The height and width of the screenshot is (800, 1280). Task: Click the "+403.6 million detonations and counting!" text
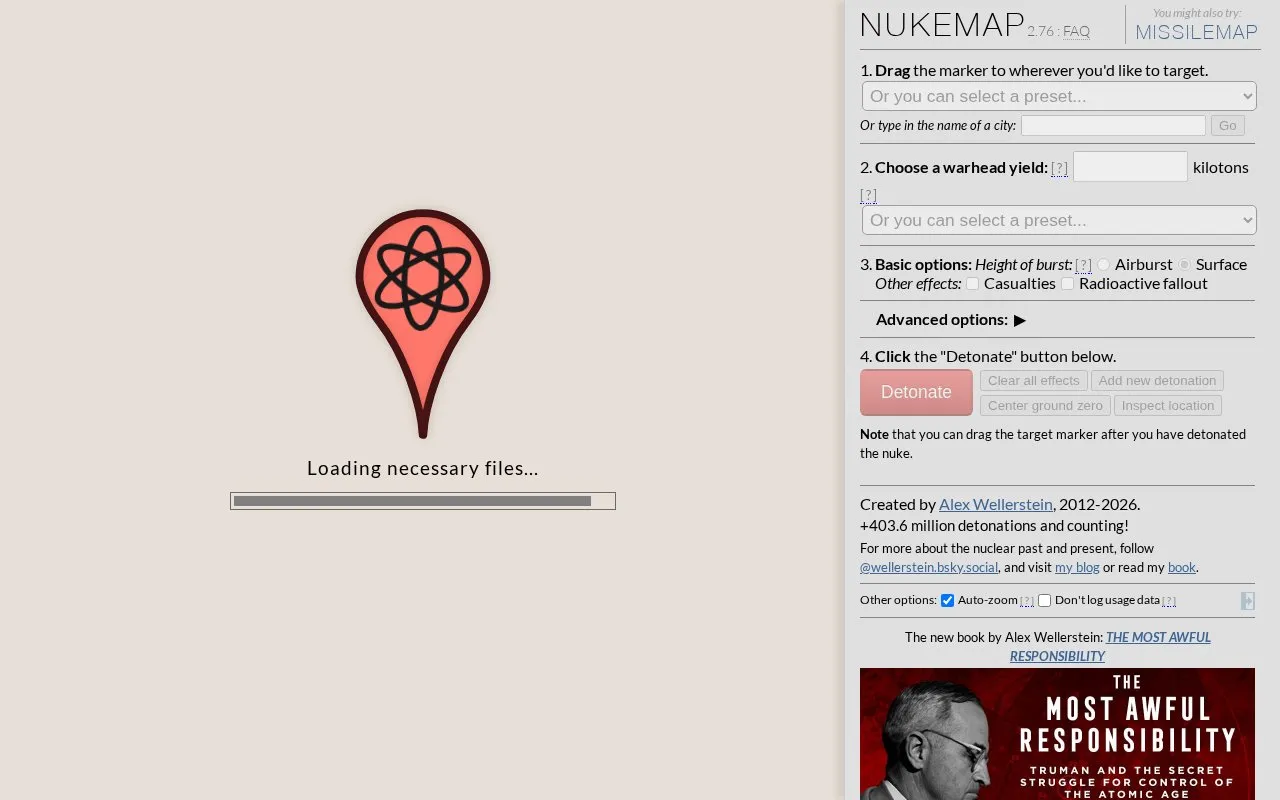[994, 526]
